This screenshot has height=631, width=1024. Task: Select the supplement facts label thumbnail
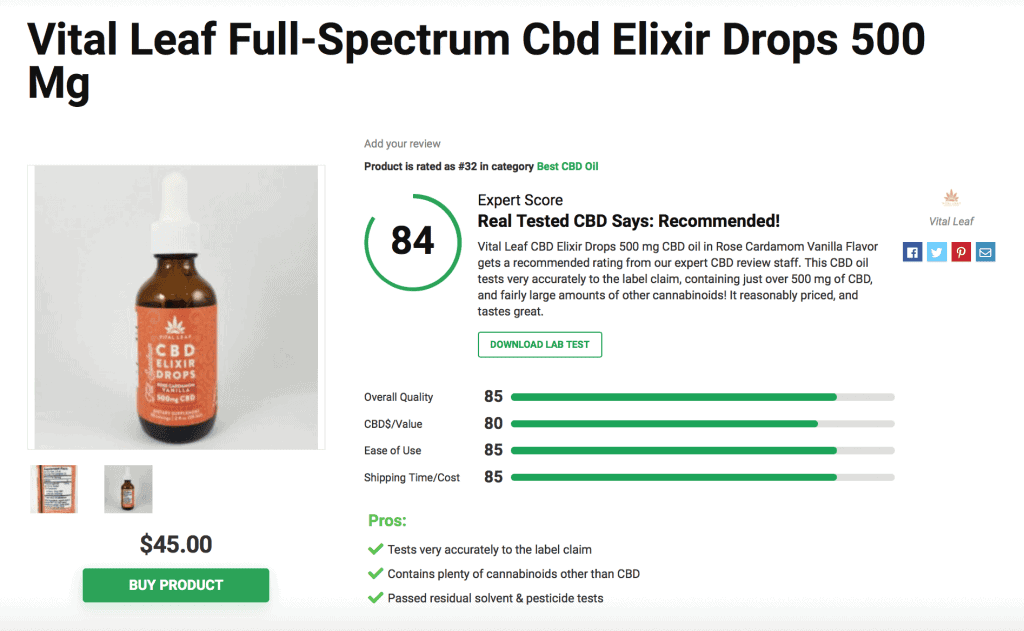click(54, 489)
